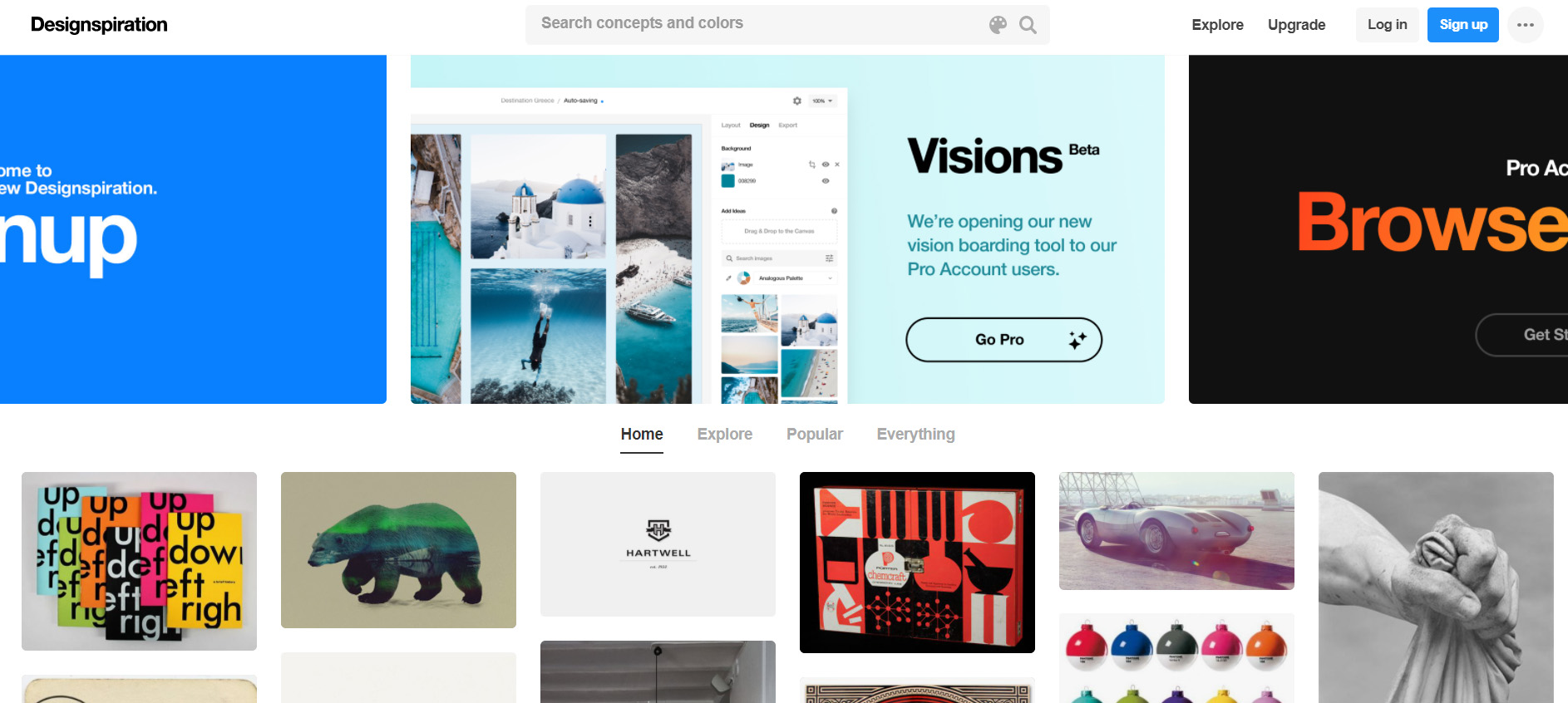Viewport: 1568px width, 703px height.
Task: Click the Get Started button on black banner
Action: click(1522, 335)
